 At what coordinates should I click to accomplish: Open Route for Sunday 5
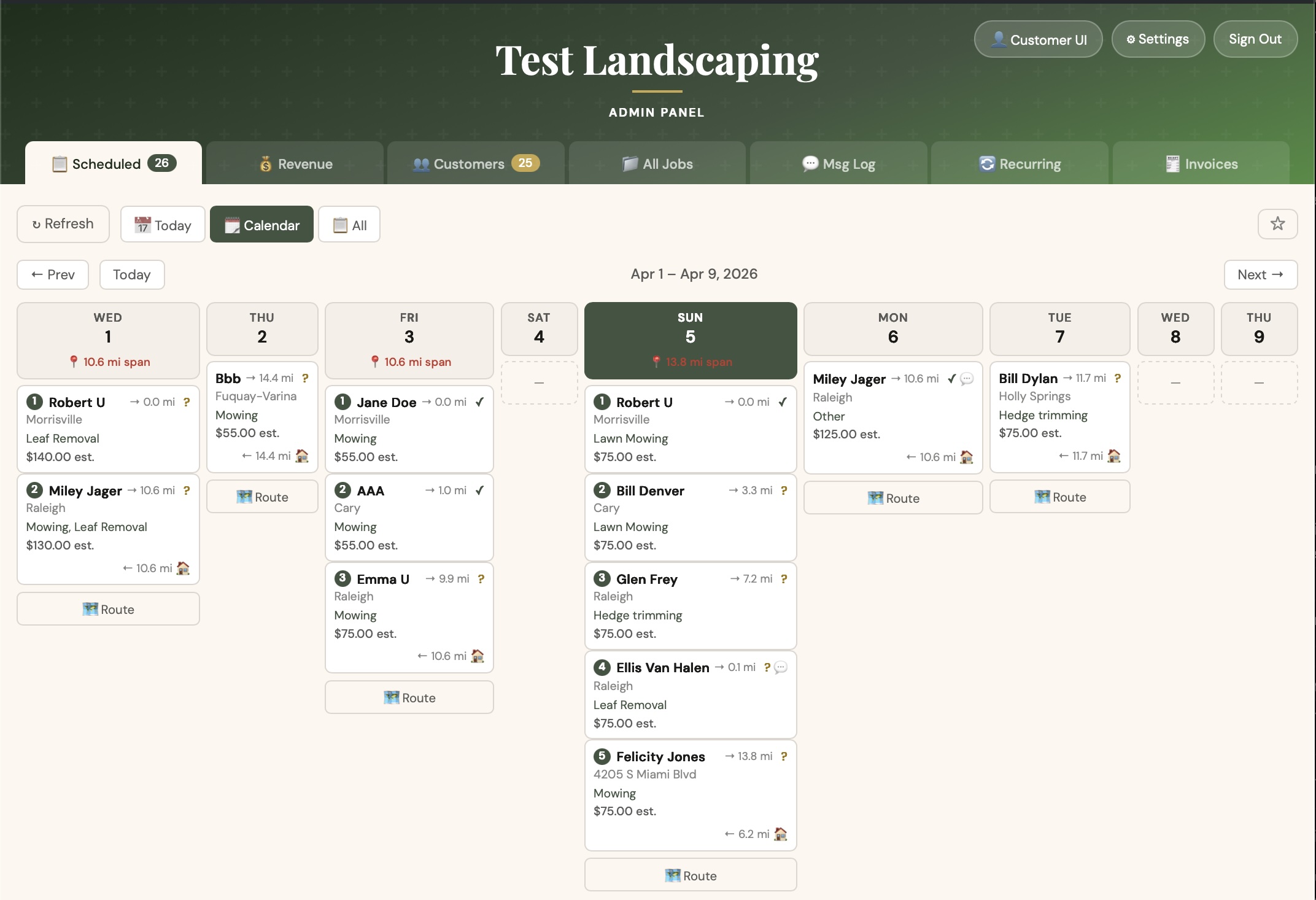[691, 875]
